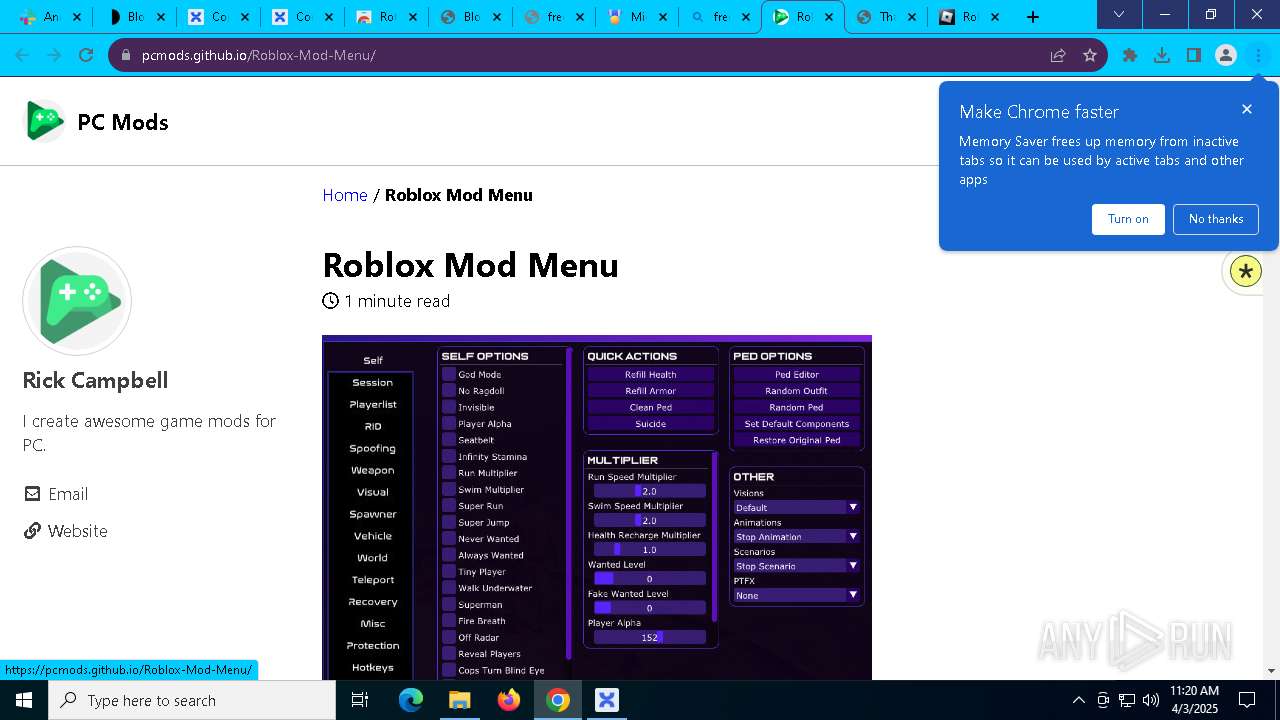Close the active Roblox Mod Menu tab
Image resolution: width=1280 pixels, height=720 pixels.
829,17
